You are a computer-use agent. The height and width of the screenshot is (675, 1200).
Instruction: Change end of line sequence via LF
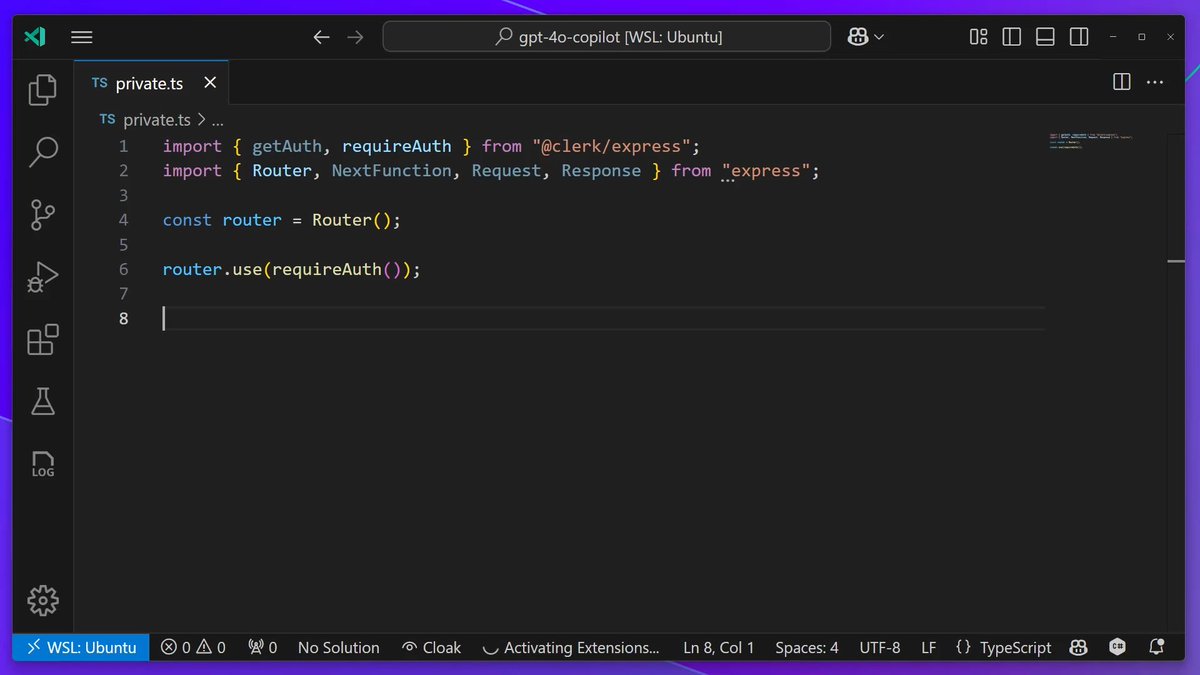click(x=929, y=647)
